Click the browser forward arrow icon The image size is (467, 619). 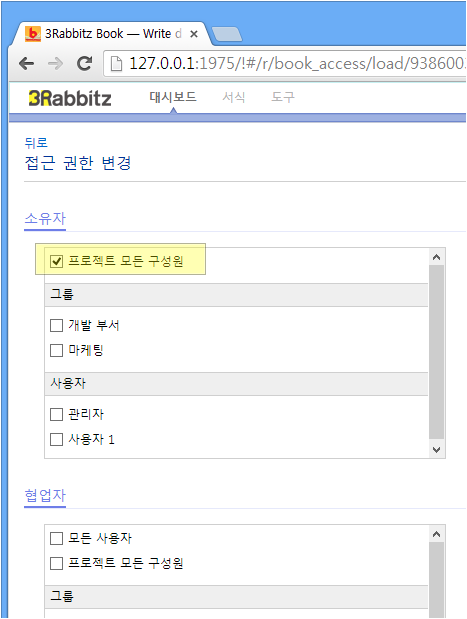click(x=55, y=64)
